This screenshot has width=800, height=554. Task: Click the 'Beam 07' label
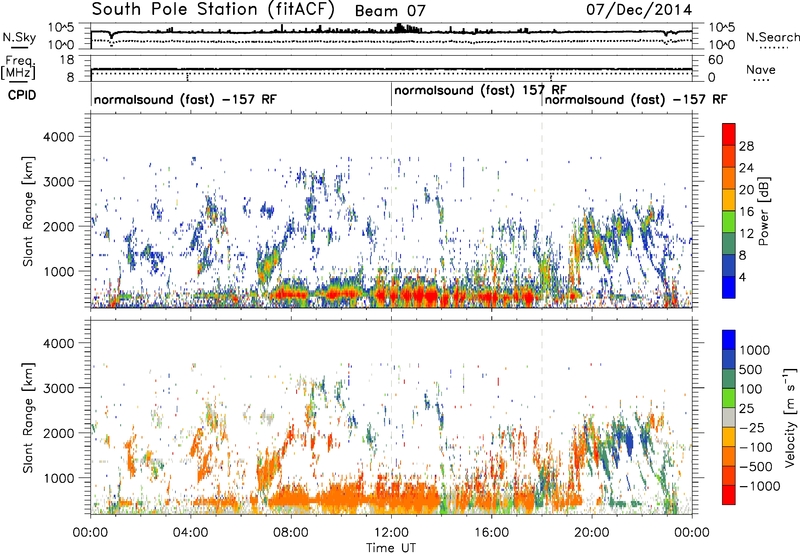[390, 11]
